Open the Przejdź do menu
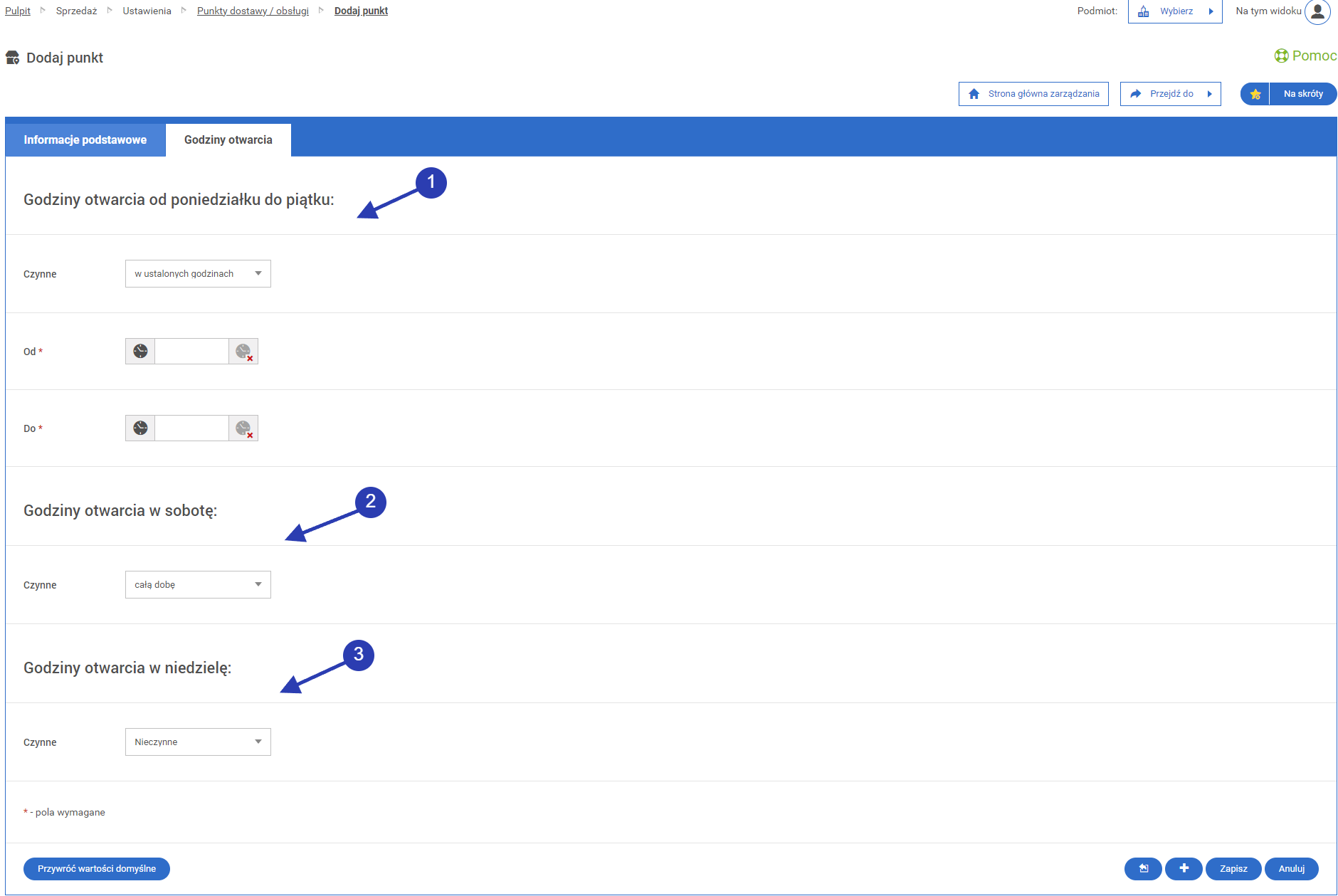 pyautogui.click(x=1170, y=94)
